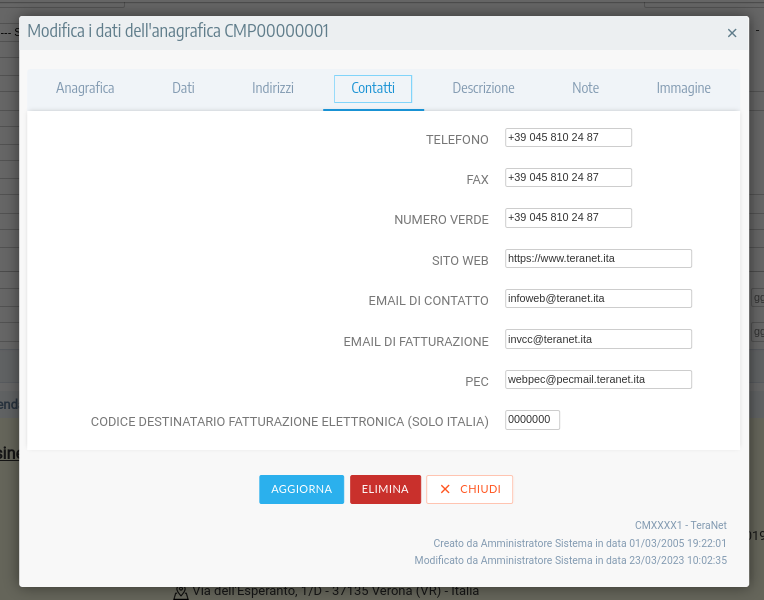Close the dialog with the X icon
764x600 pixels.
[x=731, y=33]
